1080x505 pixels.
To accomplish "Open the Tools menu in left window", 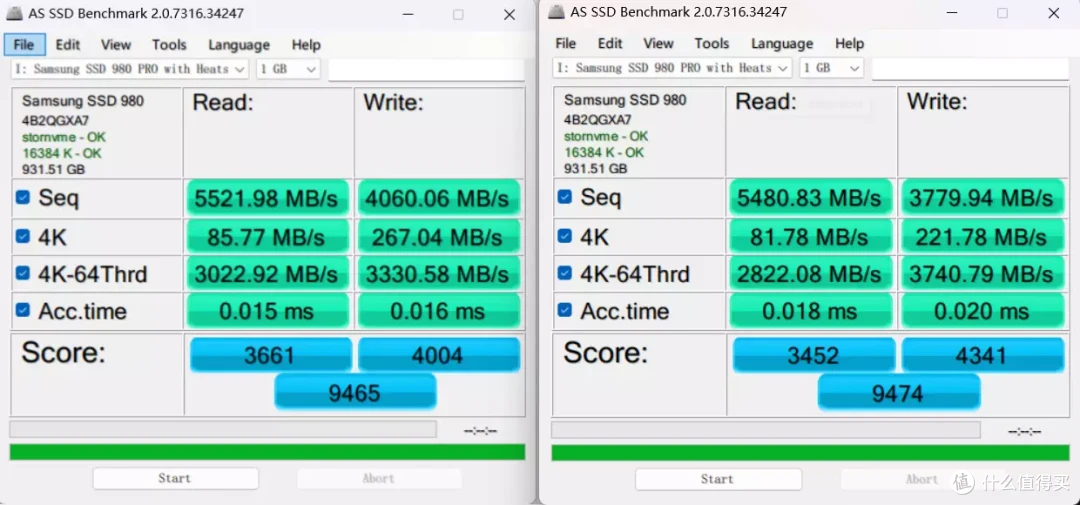I will coord(169,45).
